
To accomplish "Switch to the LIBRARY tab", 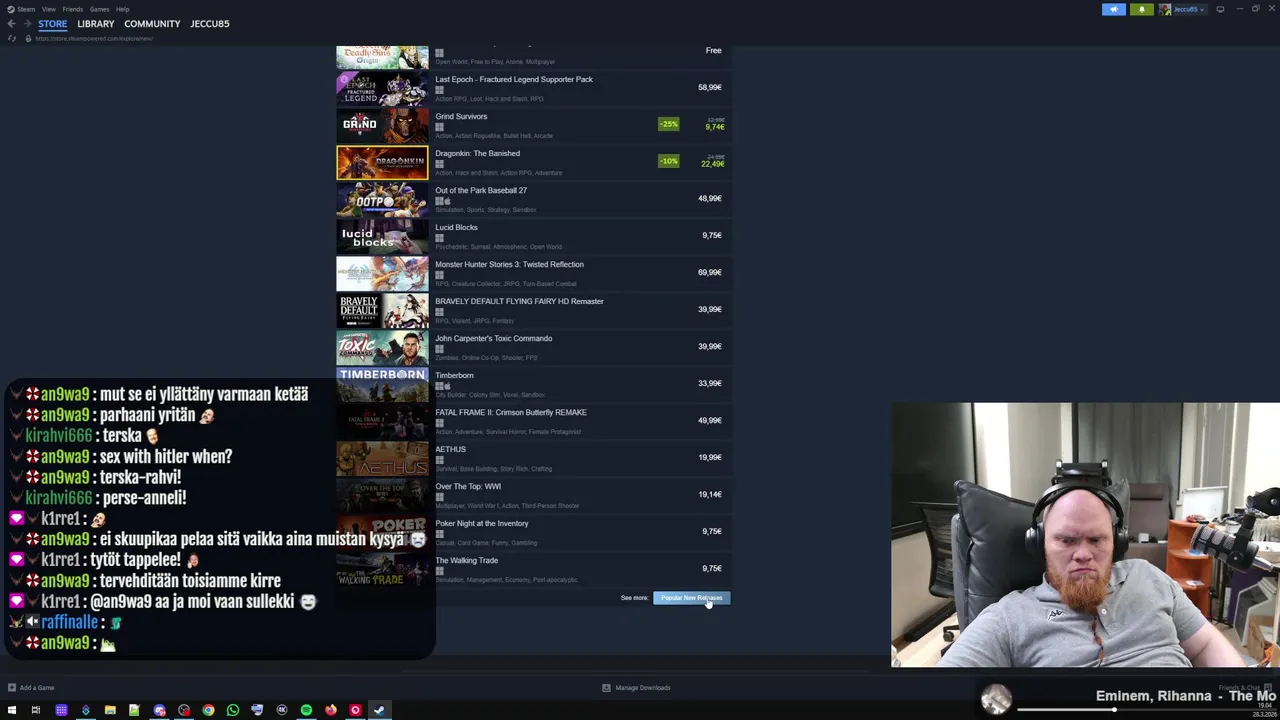I will (96, 24).
